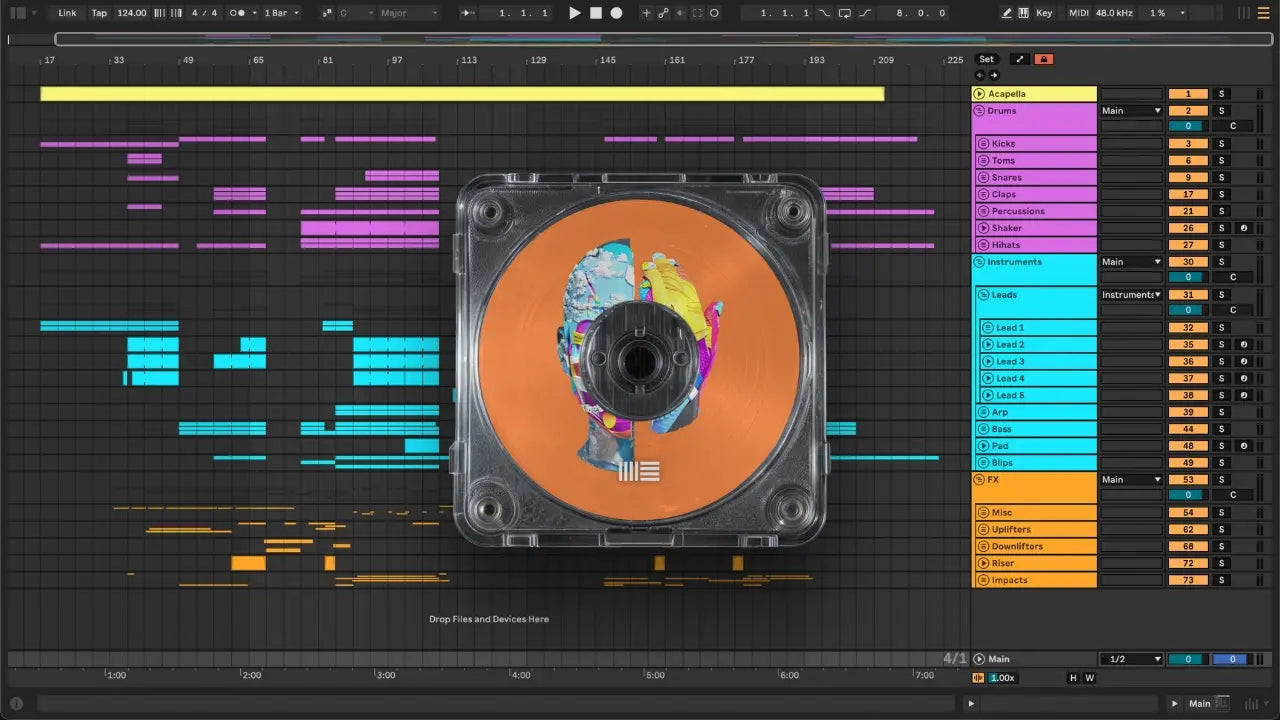The height and width of the screenshot is (720, 1280).
Task: Click the Lead 2 track arm icon
Action: click(1244, 345)
